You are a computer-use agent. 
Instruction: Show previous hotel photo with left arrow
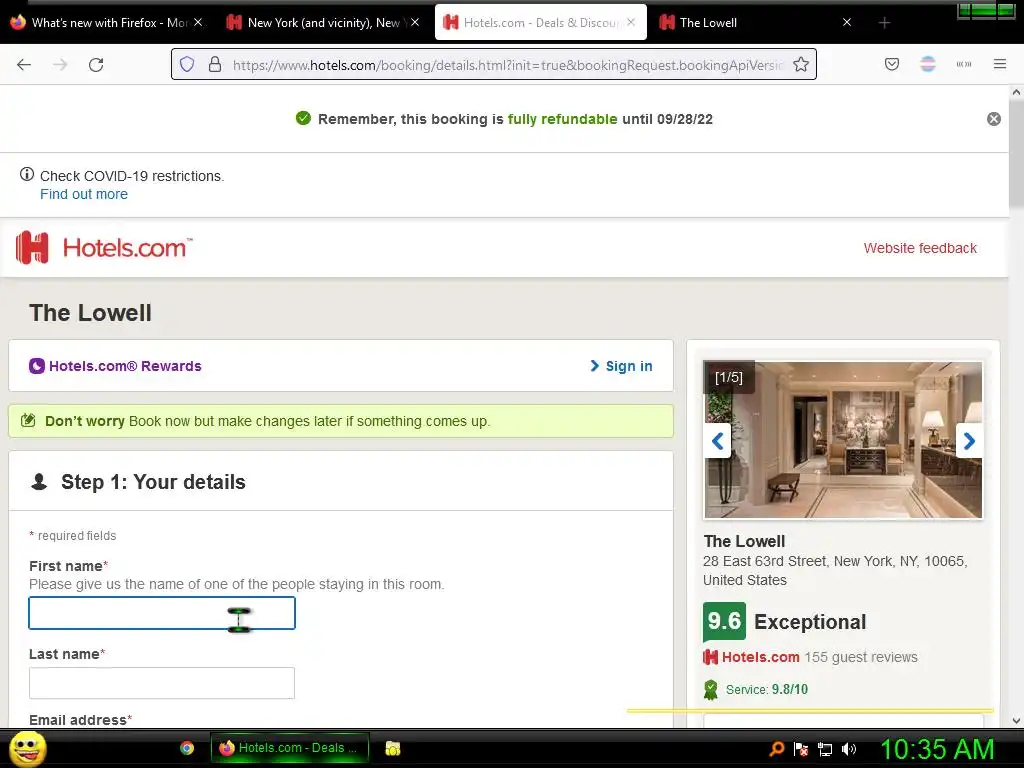click(x=718, y=441)
